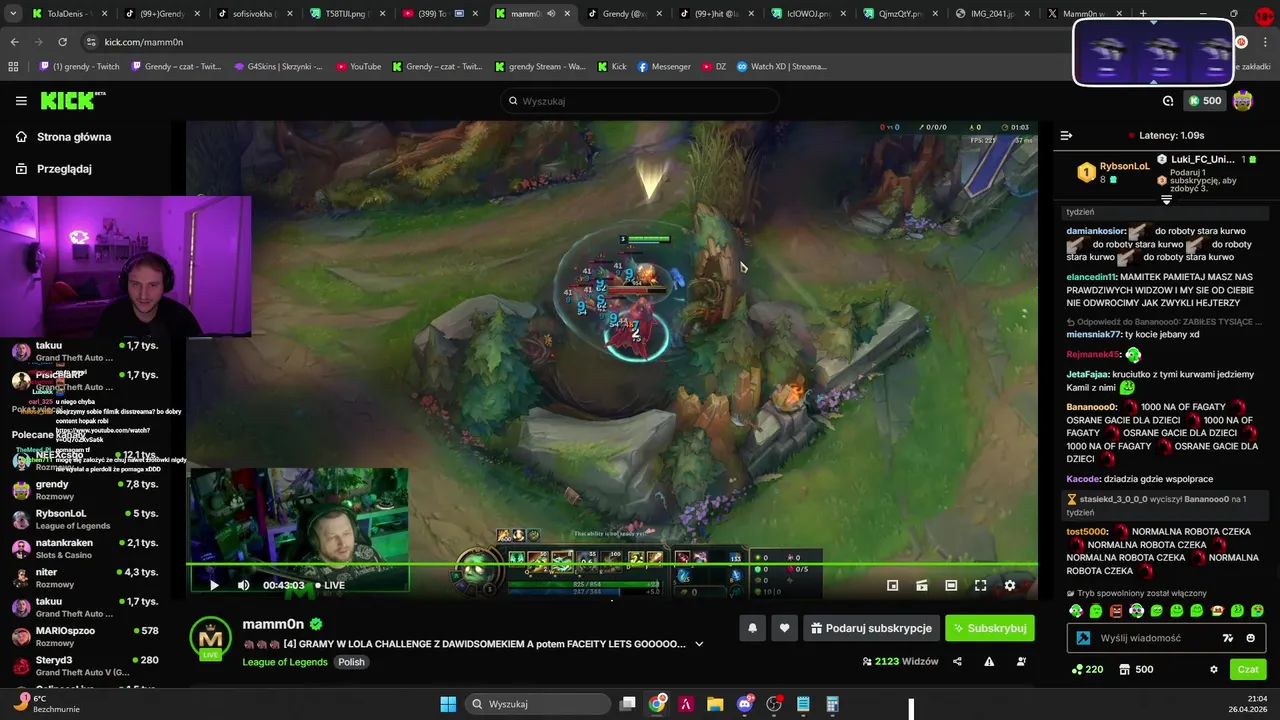Open the KICKs balance 500 button
1280x720 pixels.
pyautogui.click(x=1203, y=101)
